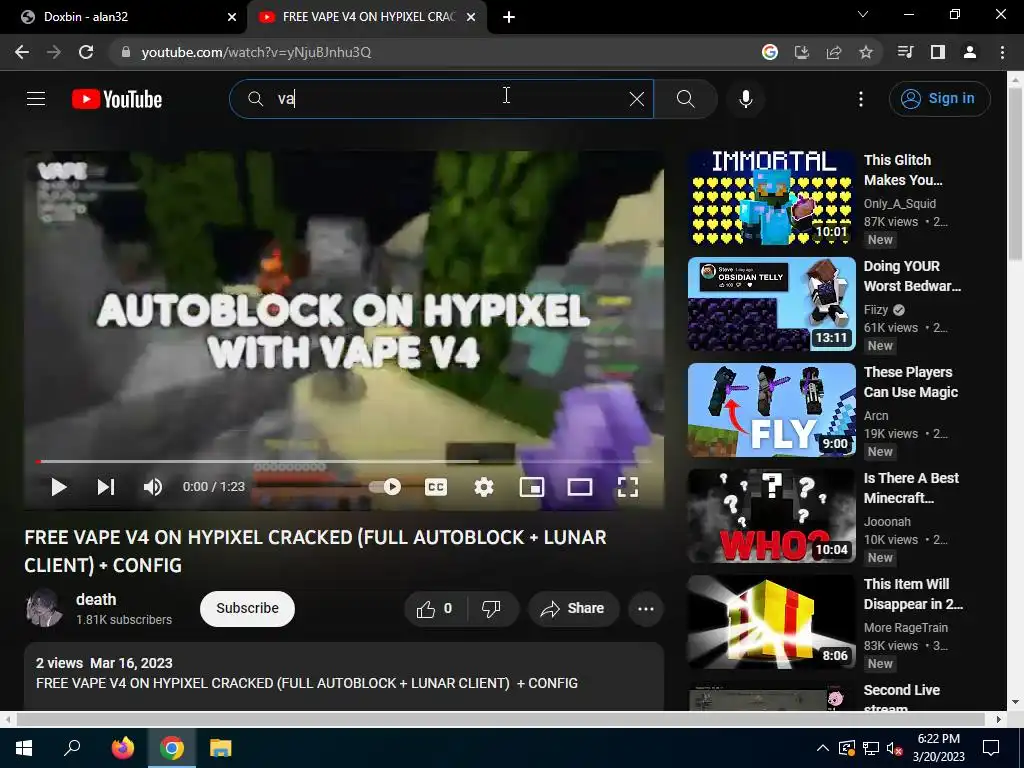This screenshot has width=1024, height=768.
Task: Open Chrome profile menu
Action: [x=970, y=52]
